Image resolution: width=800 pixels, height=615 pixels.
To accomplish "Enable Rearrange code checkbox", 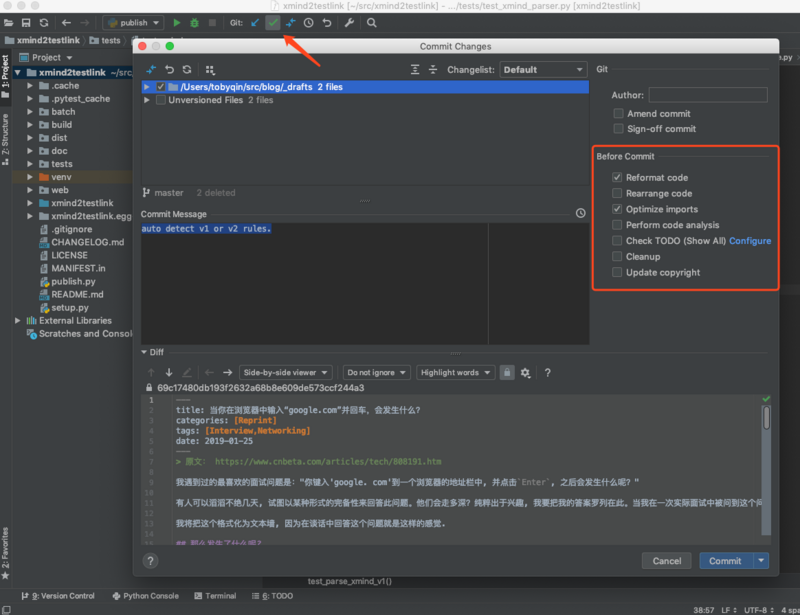I will (x=617, y=193).
